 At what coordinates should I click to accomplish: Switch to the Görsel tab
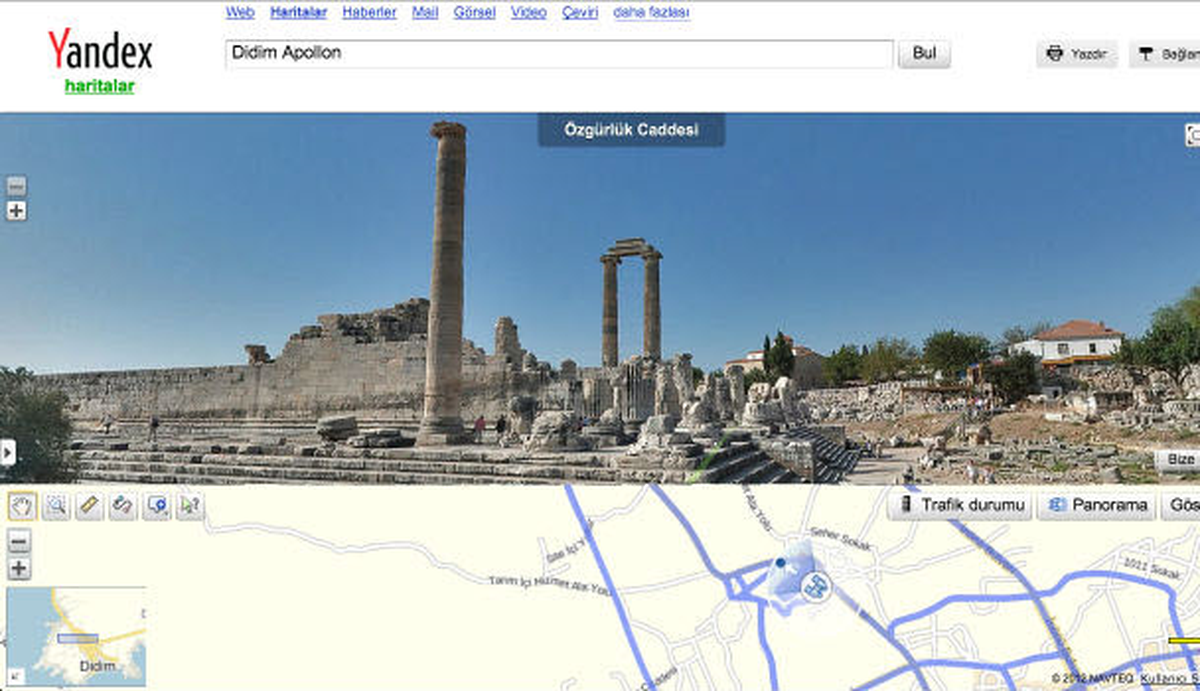474,13
